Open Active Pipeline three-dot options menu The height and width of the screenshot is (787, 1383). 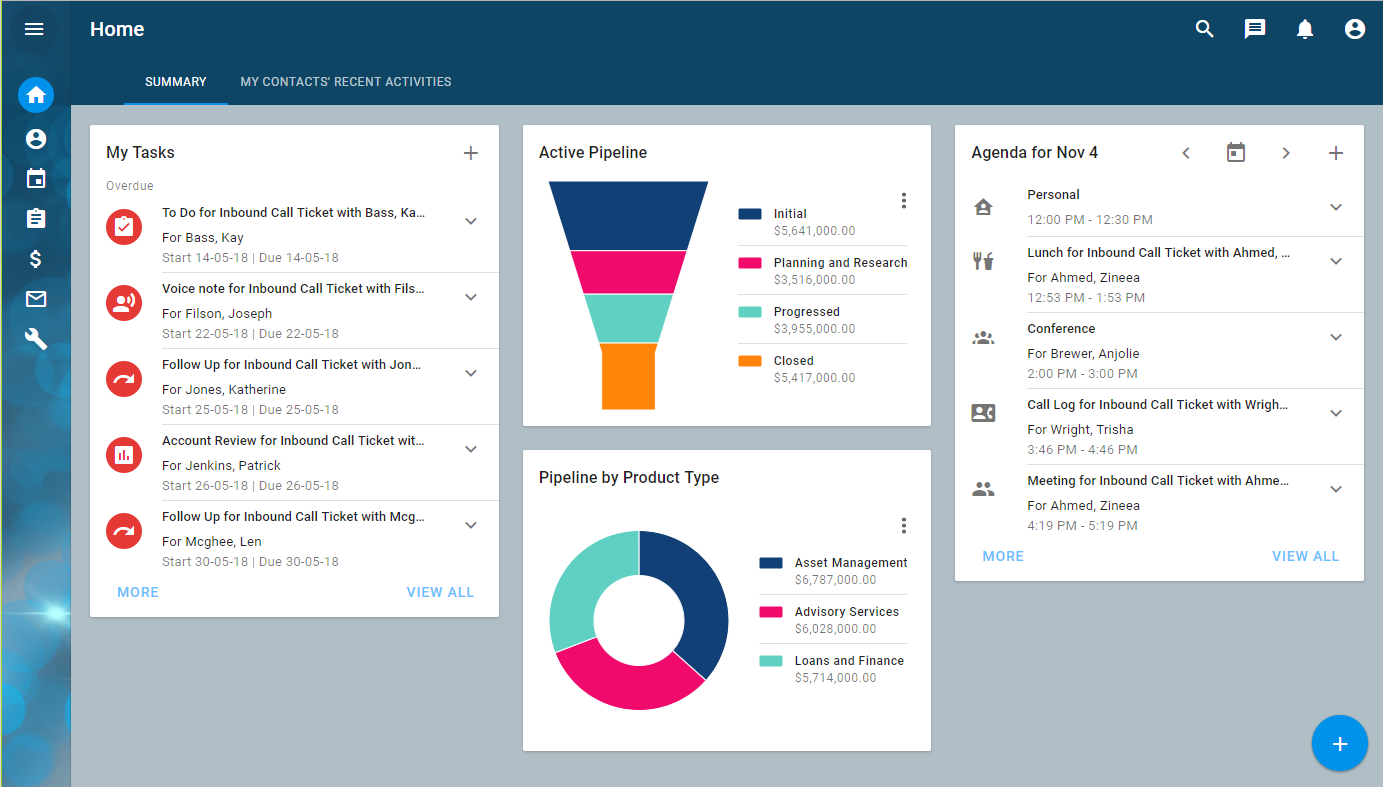[x=903, y=201]
